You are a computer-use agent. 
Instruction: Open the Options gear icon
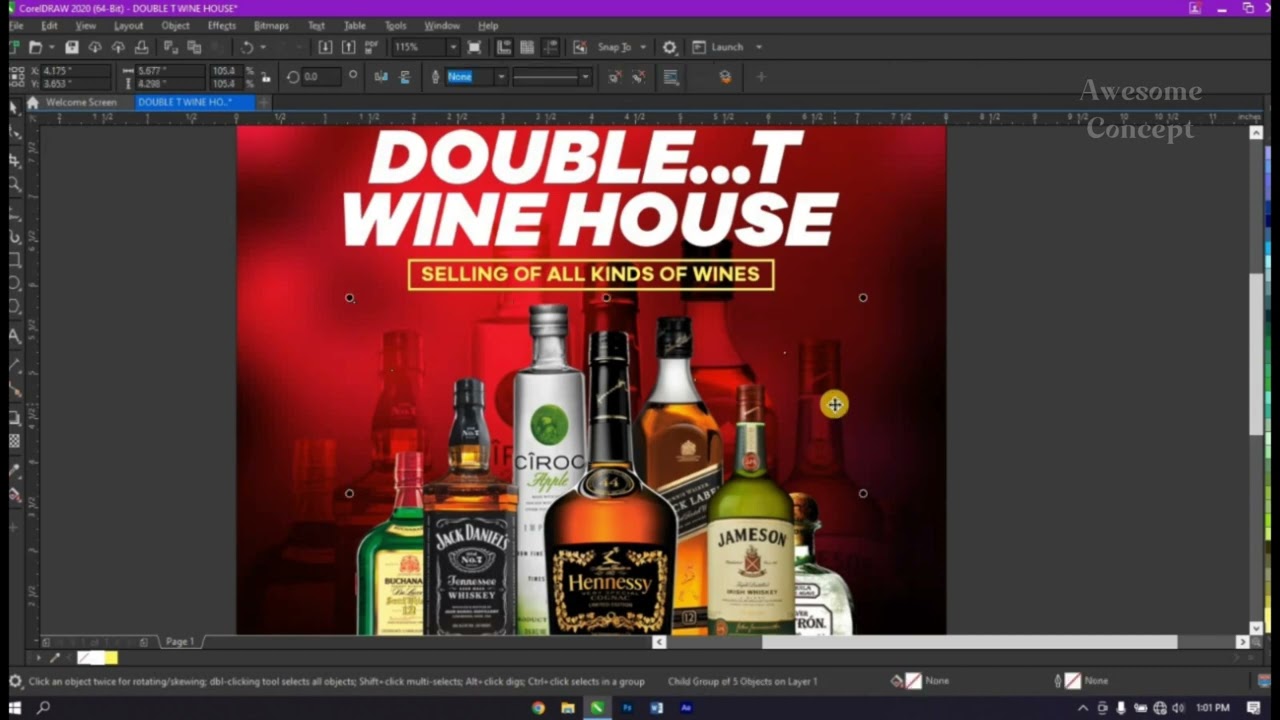pyautogui.click(x=669, y=47)
